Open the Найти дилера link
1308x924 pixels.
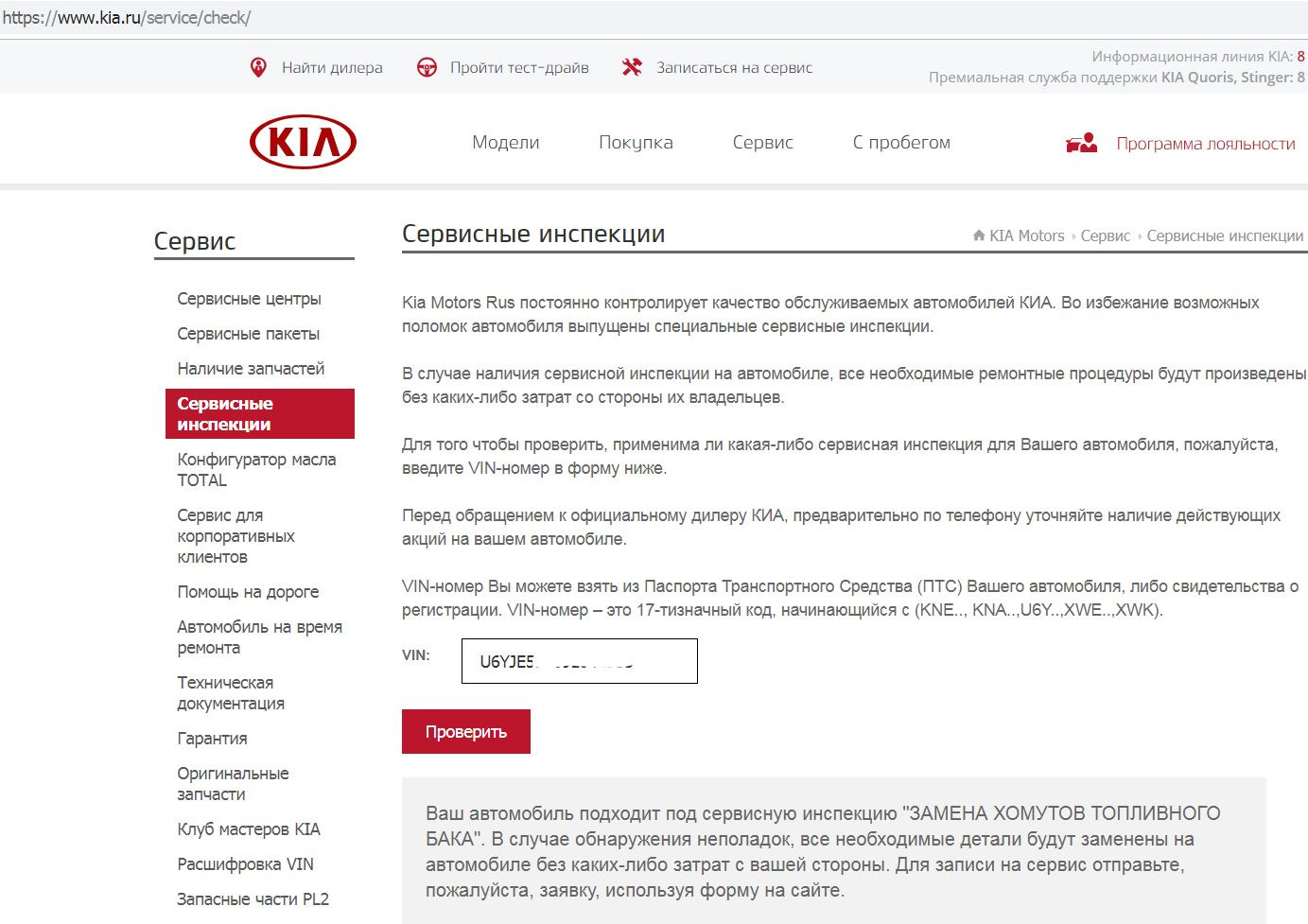coord(332,68)
